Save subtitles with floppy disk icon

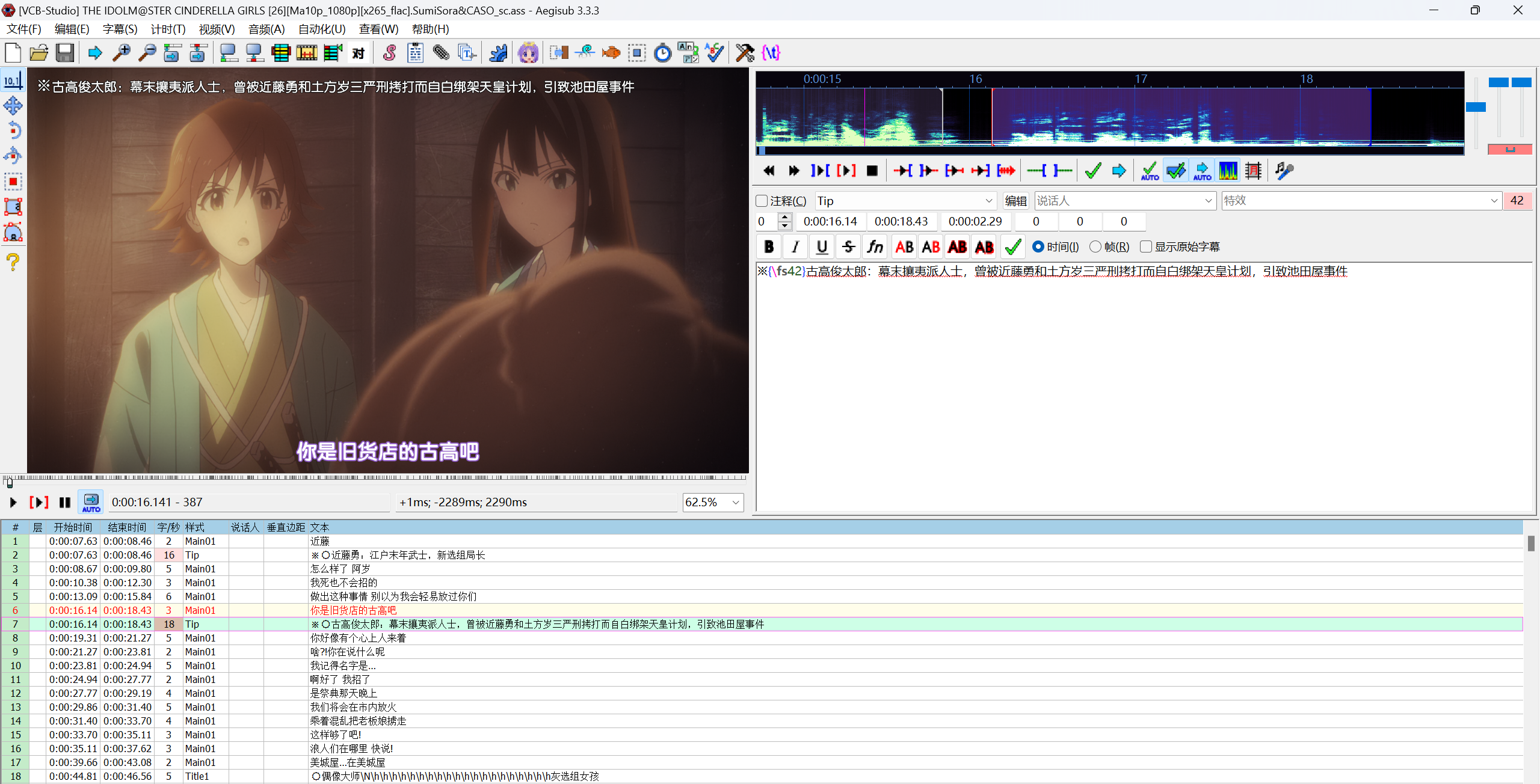click(x=65, y=53)
